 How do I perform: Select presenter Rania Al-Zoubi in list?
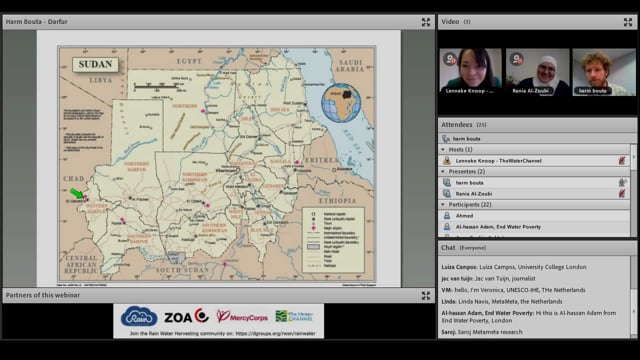[x=534, y=194]
